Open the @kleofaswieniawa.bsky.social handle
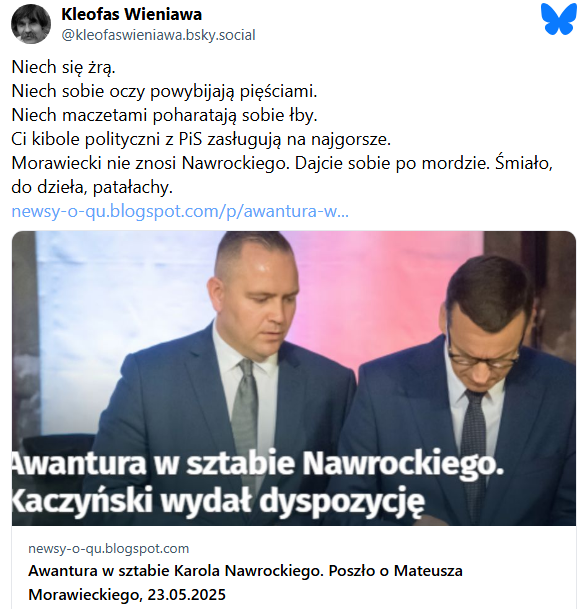Viewport: 587px width, 609px height. (158, 35)
